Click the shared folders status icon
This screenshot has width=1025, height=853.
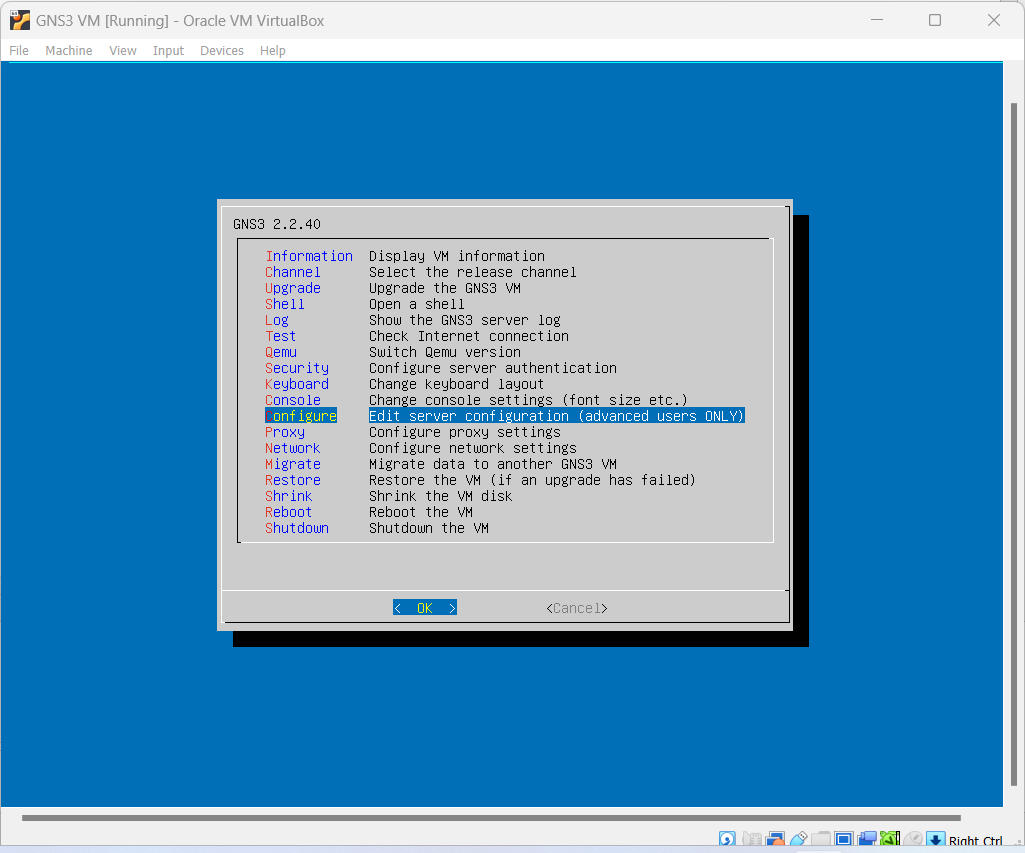pos(821,838)
